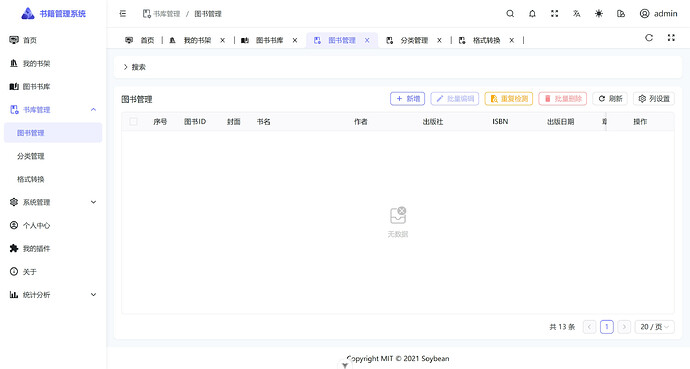Close the 格式转换 tab
This screenshot has width=690, height=369.
click(x=512, y=40)
